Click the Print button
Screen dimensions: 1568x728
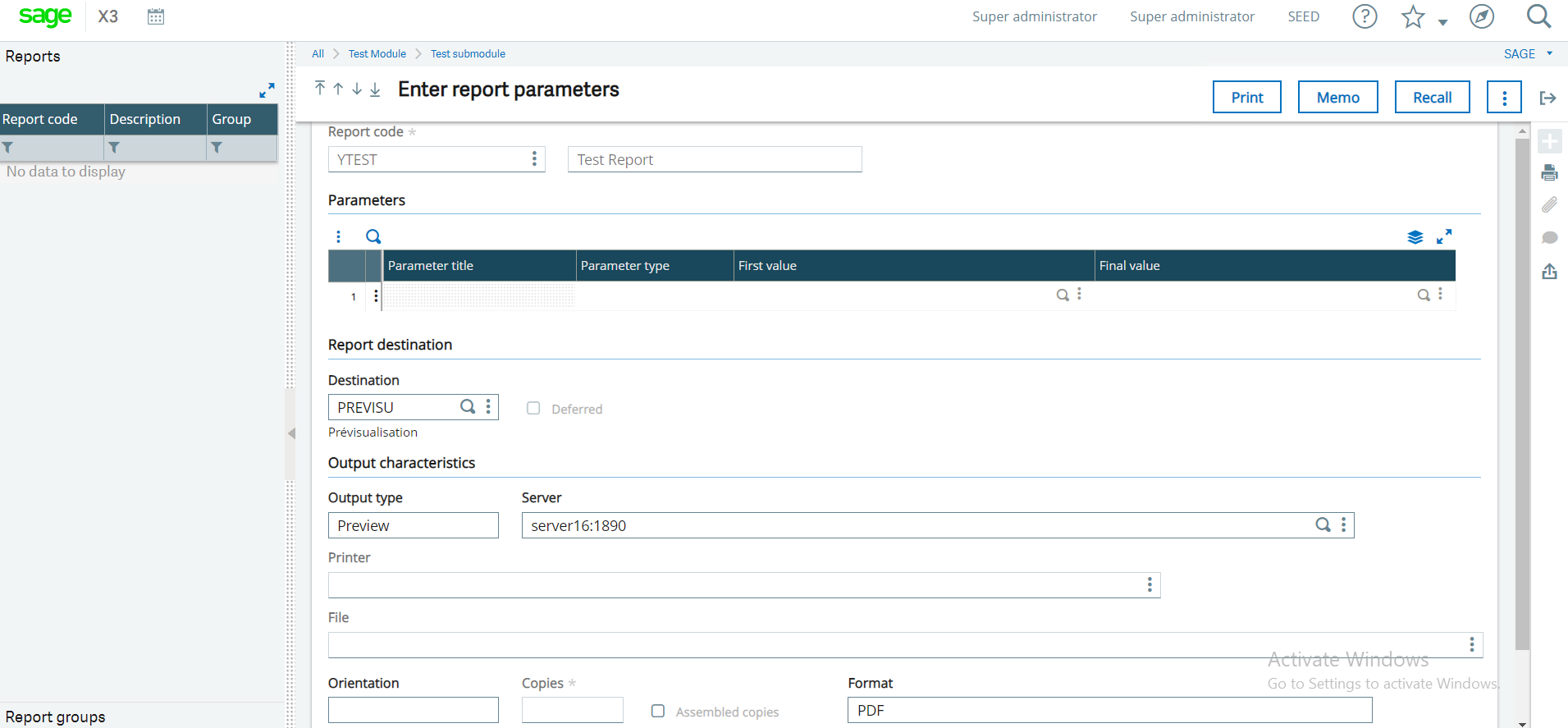(1247, 97)
